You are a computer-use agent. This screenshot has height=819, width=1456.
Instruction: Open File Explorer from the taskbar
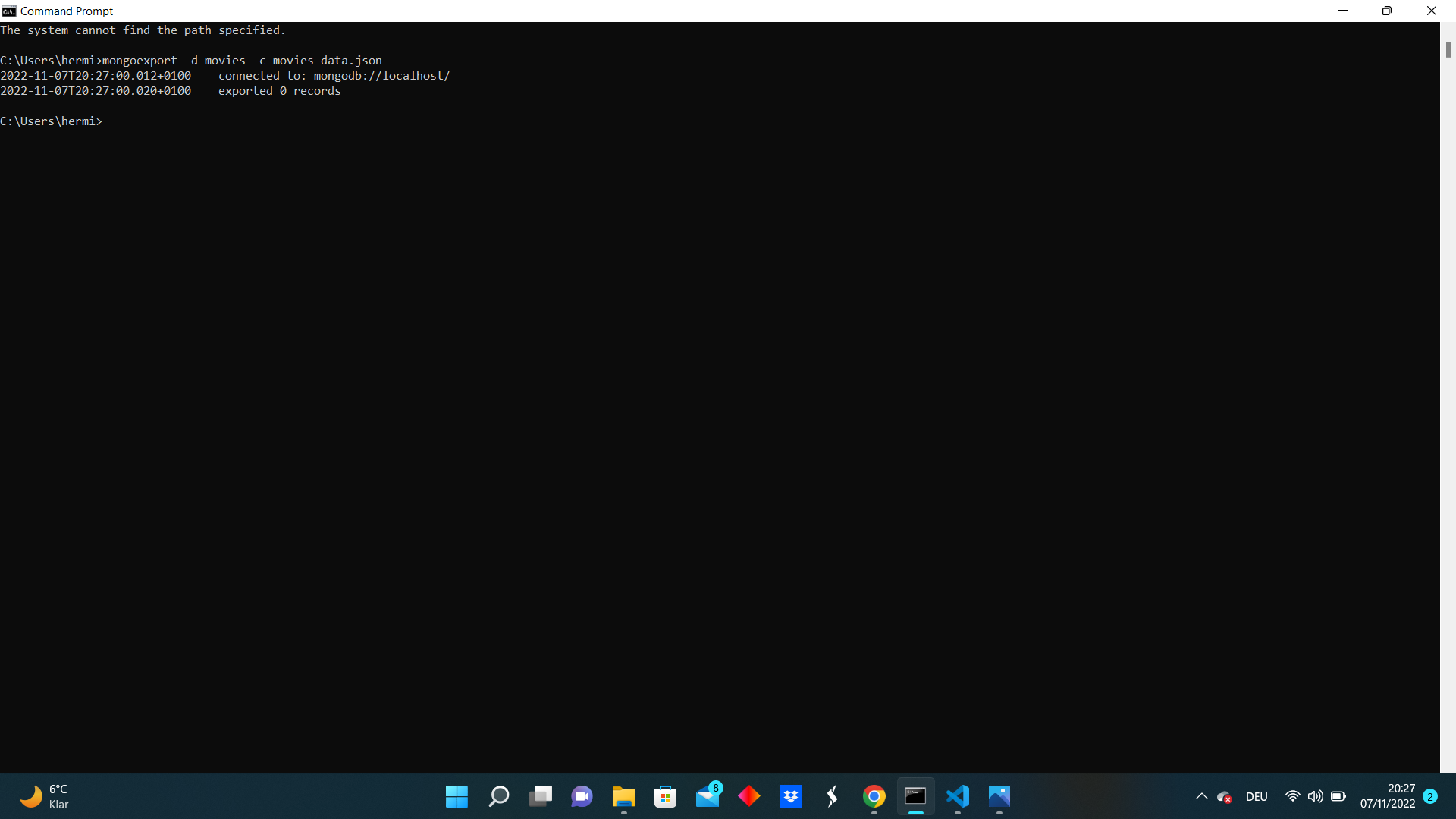[623, 796]
